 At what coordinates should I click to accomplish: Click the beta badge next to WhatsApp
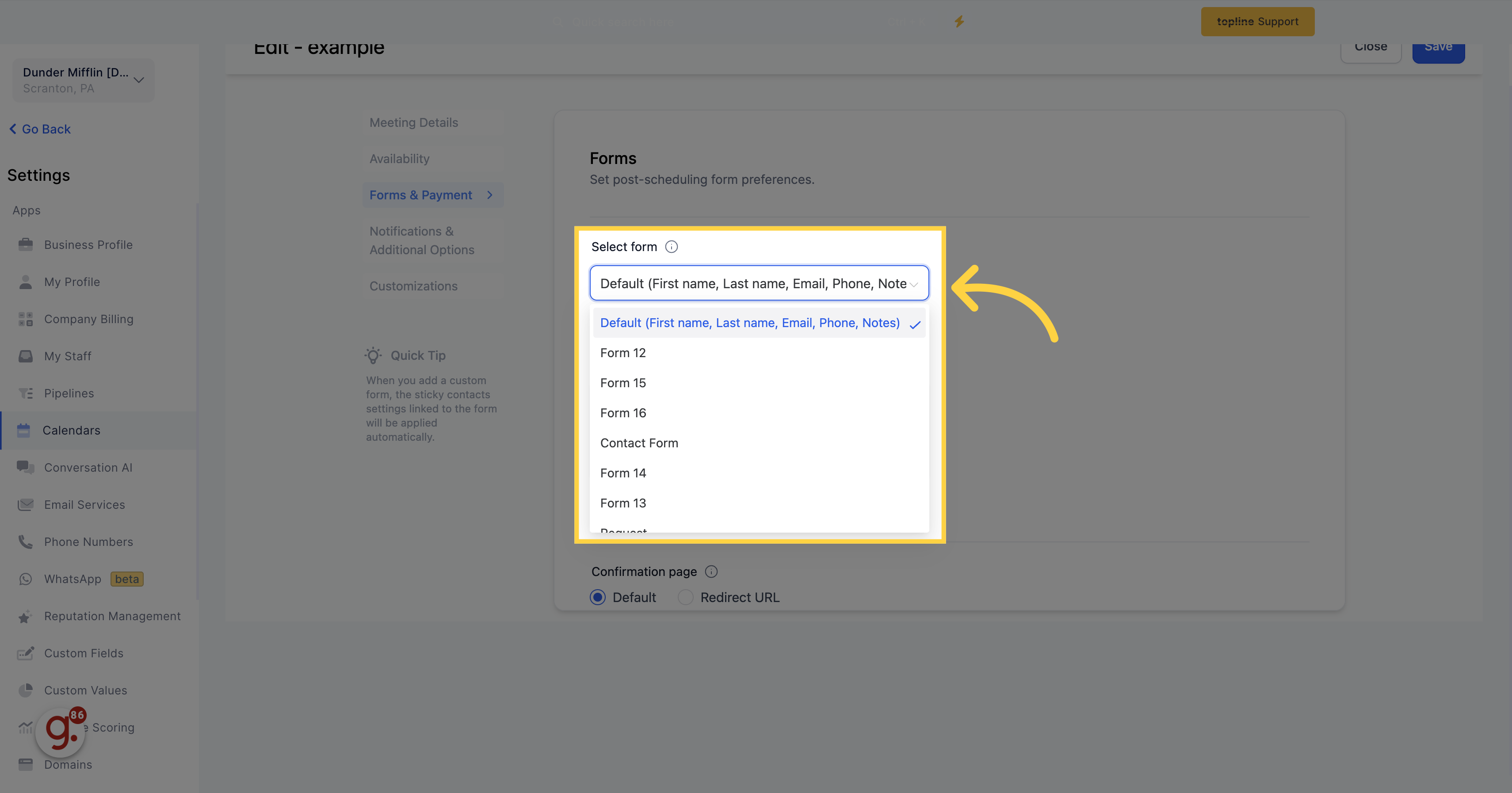[127, 579]
